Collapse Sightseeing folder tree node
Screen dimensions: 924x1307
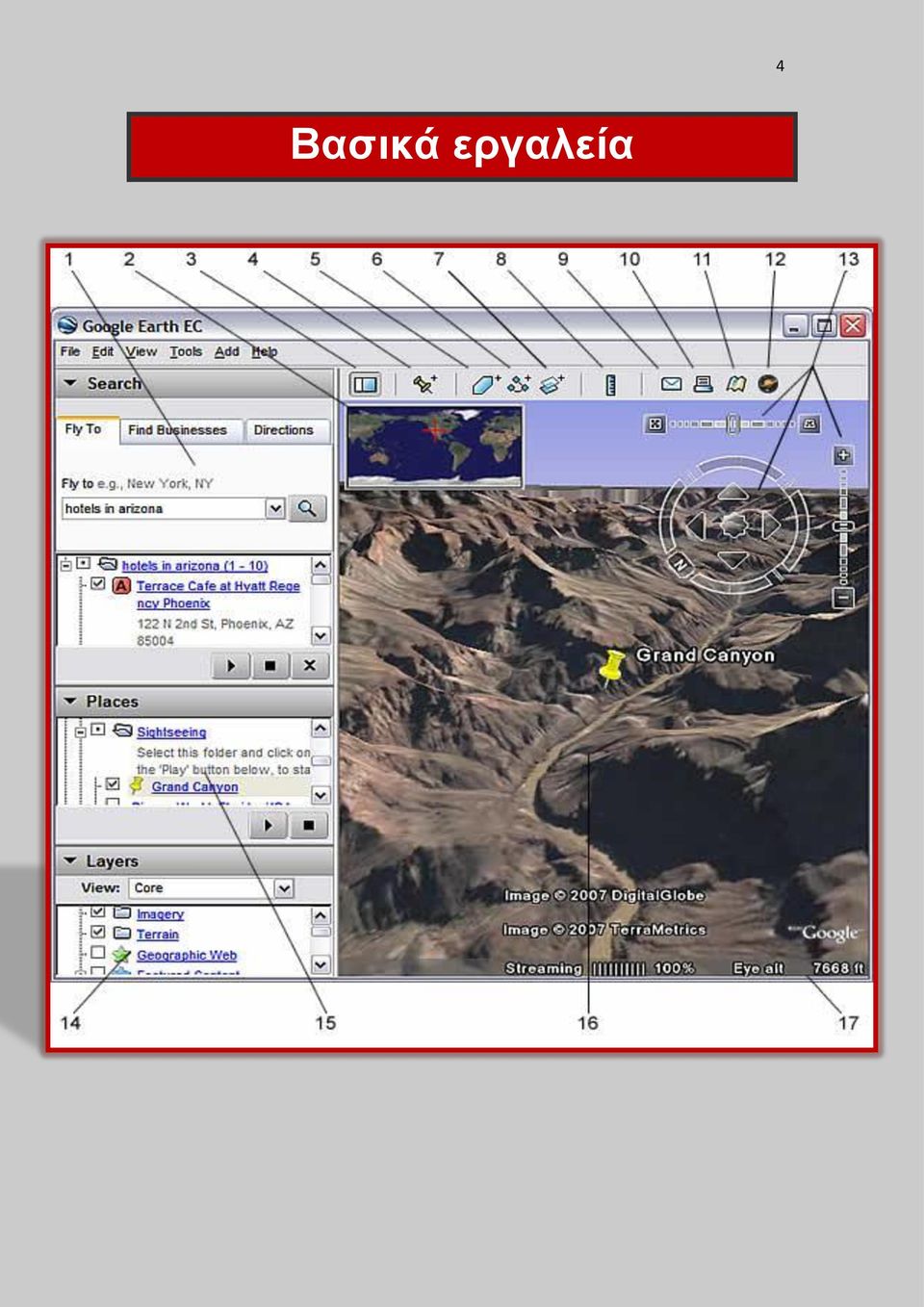(81, 731)
